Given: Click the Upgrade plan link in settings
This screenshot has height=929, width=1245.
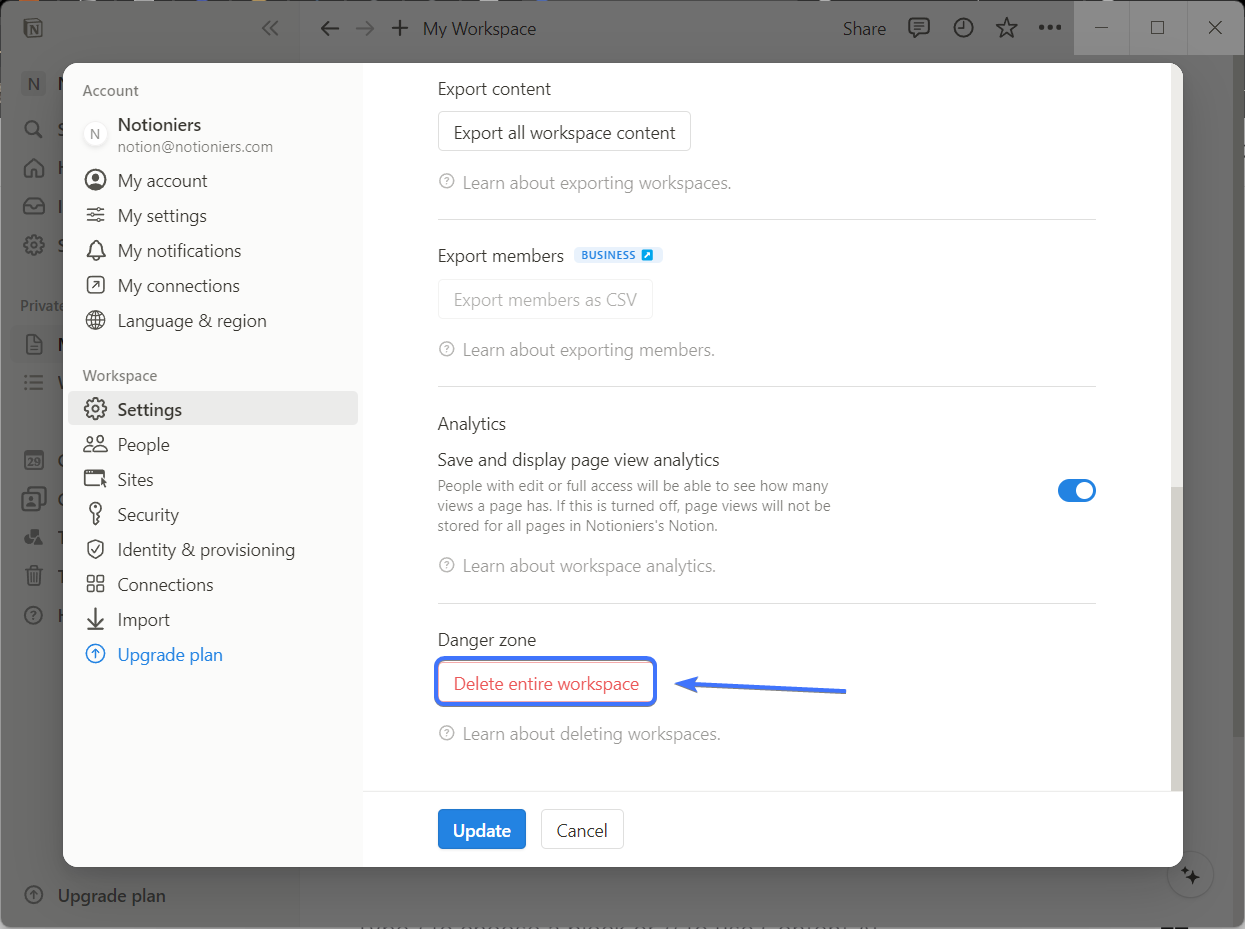Looking at the screenshot, I should point(169,655).
